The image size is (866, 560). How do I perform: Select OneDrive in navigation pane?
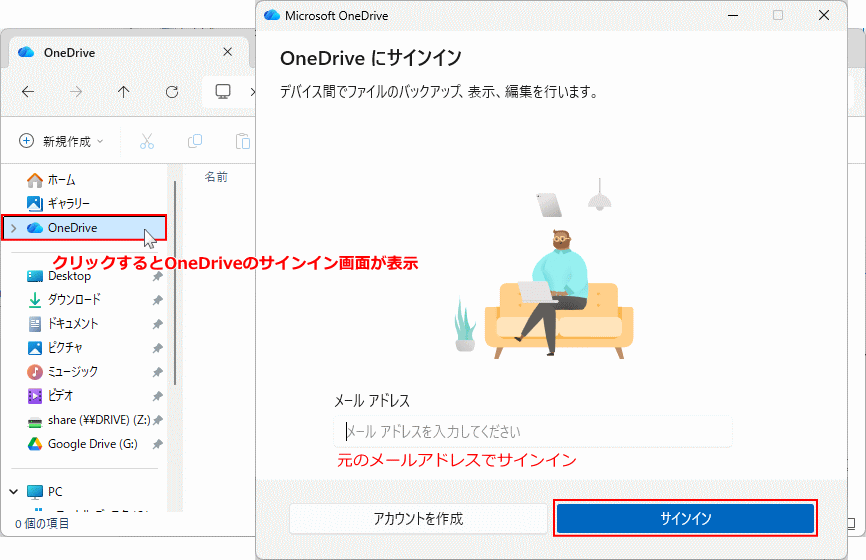click(84, 228)
